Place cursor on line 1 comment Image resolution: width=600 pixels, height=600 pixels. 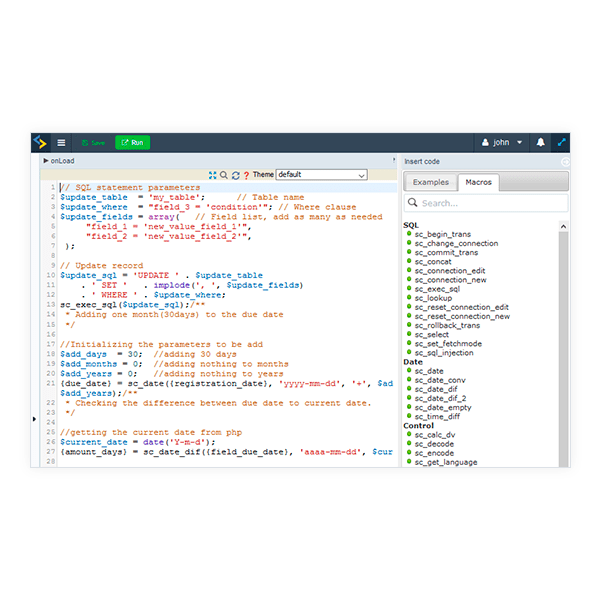[x=130, y=188]
